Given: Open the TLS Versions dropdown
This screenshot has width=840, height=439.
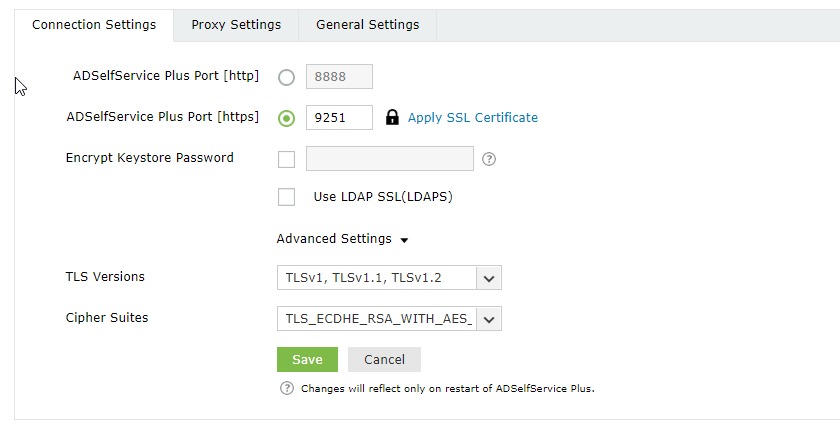Looking at the screenshot, I should 489,277.
